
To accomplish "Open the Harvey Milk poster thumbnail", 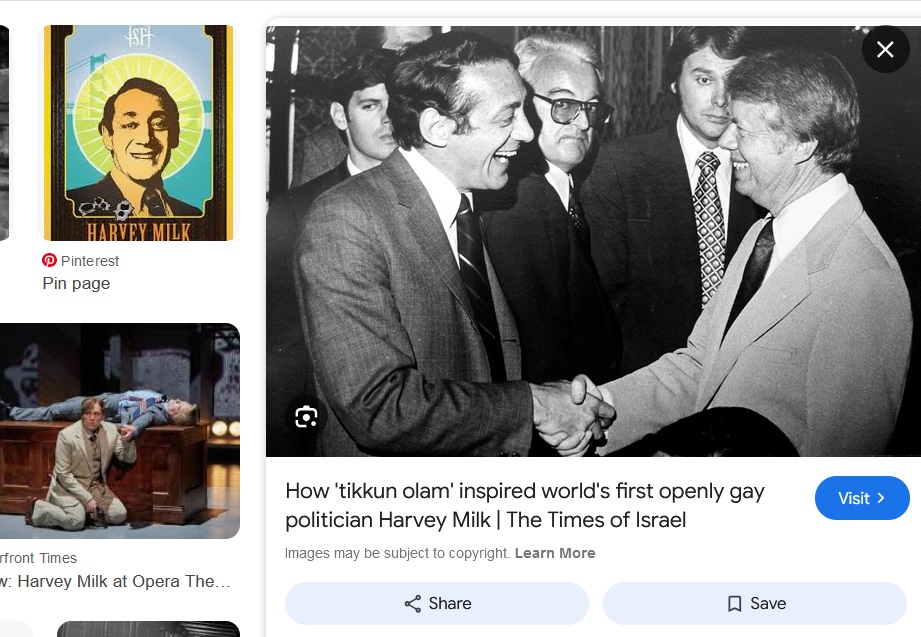I will [x=138, y=133].
